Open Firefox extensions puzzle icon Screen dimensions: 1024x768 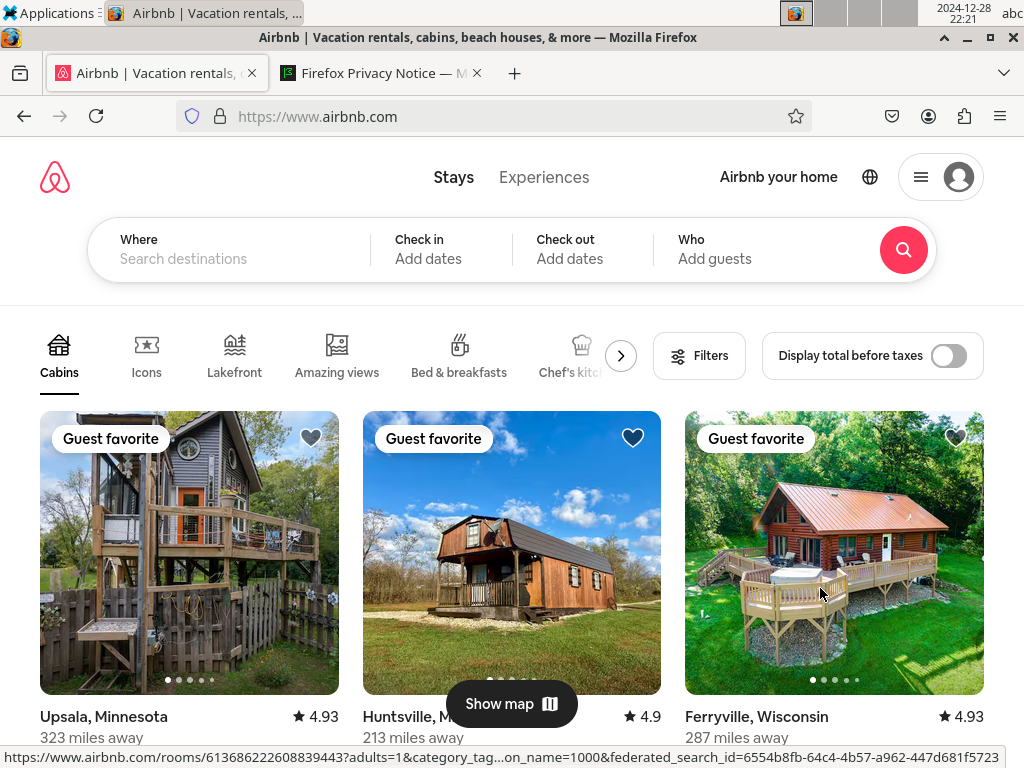click(x=964, y=116)
